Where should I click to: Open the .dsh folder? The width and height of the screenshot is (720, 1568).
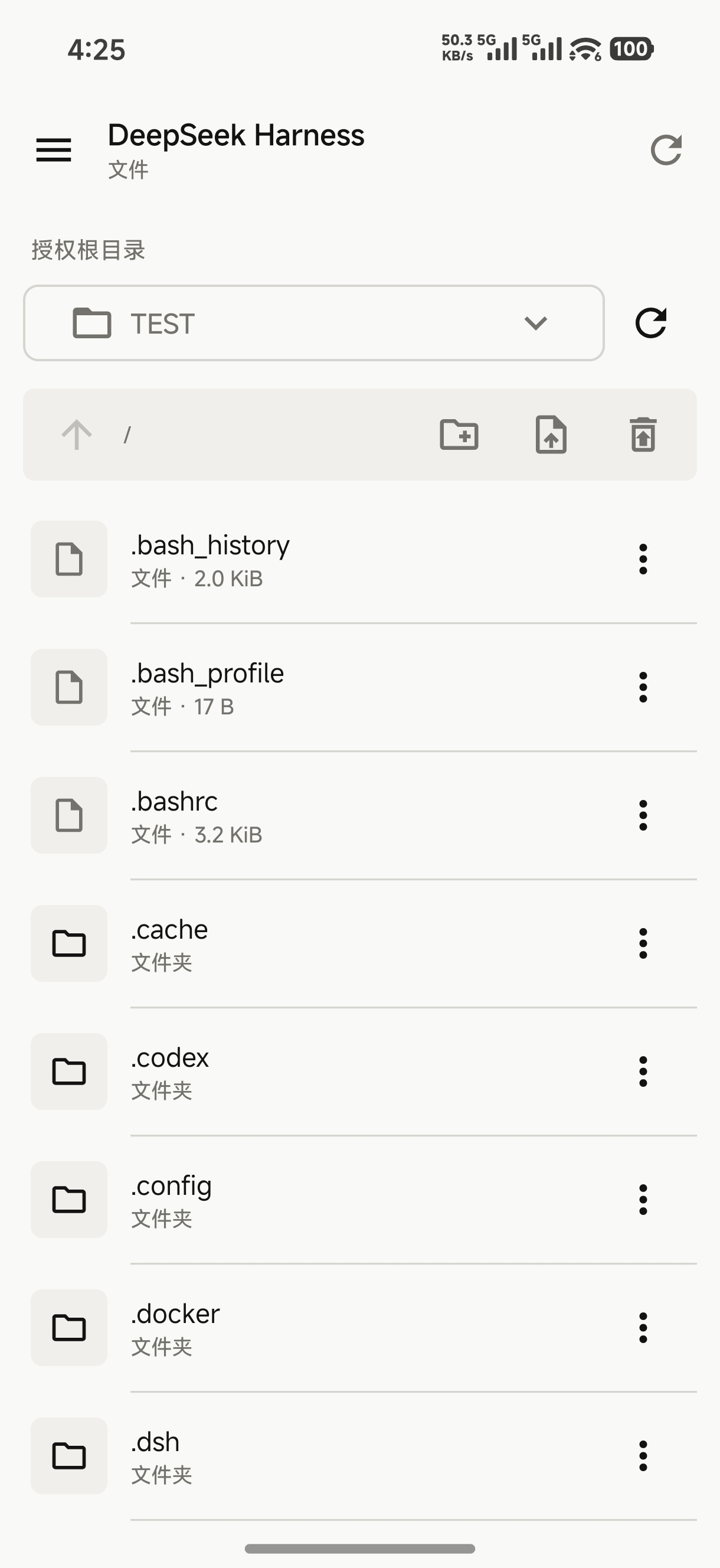coord(359,1456)
